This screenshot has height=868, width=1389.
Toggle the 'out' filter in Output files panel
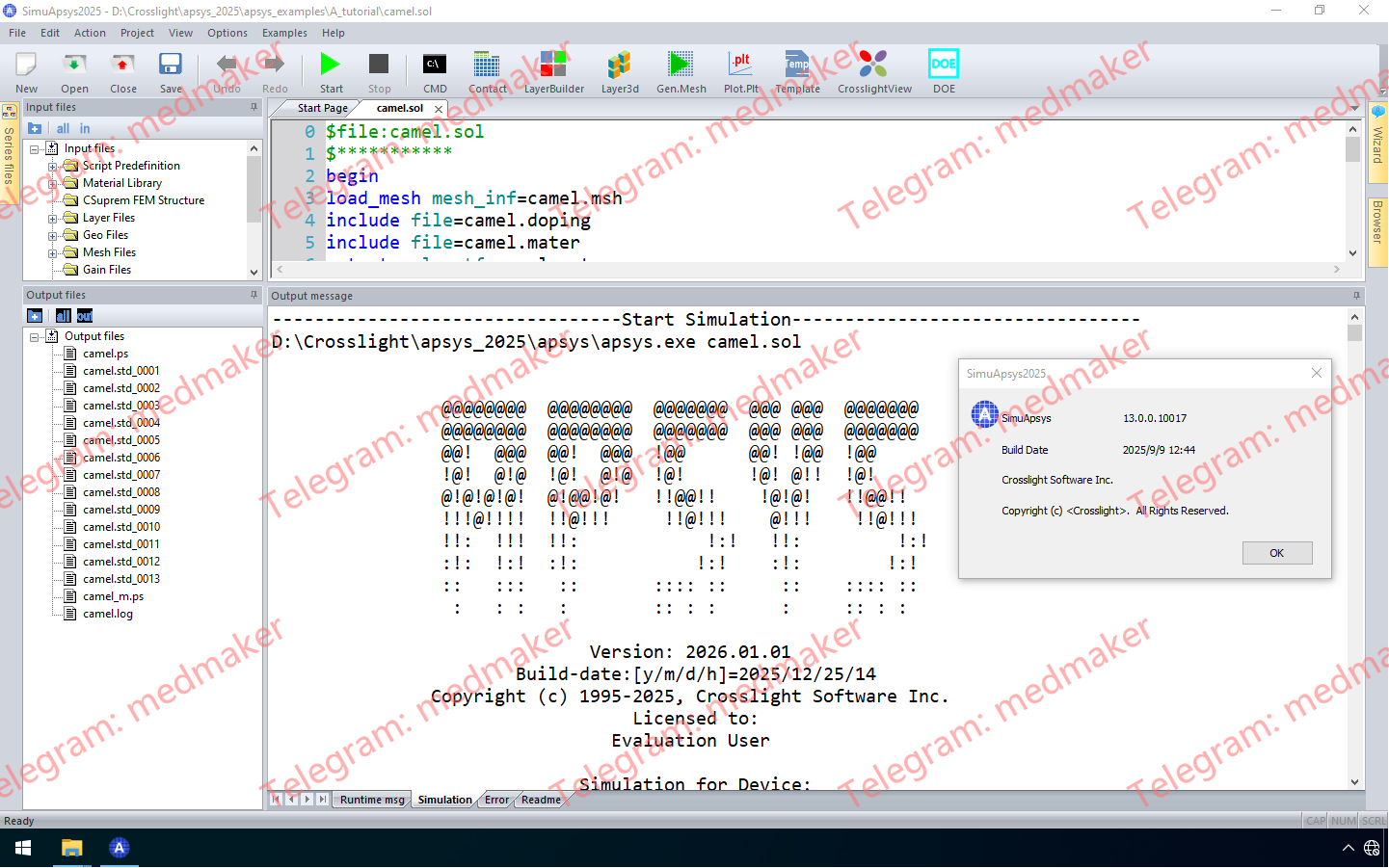pyautogui.click(x=84, y=315)
